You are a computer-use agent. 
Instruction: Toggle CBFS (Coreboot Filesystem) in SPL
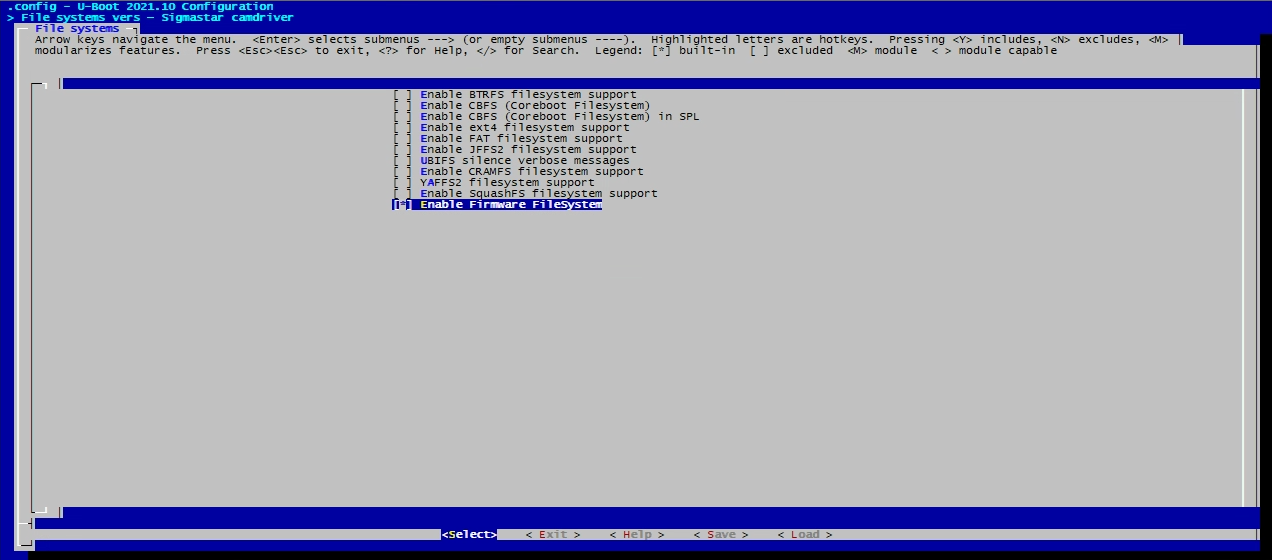(x=402, y=117)
